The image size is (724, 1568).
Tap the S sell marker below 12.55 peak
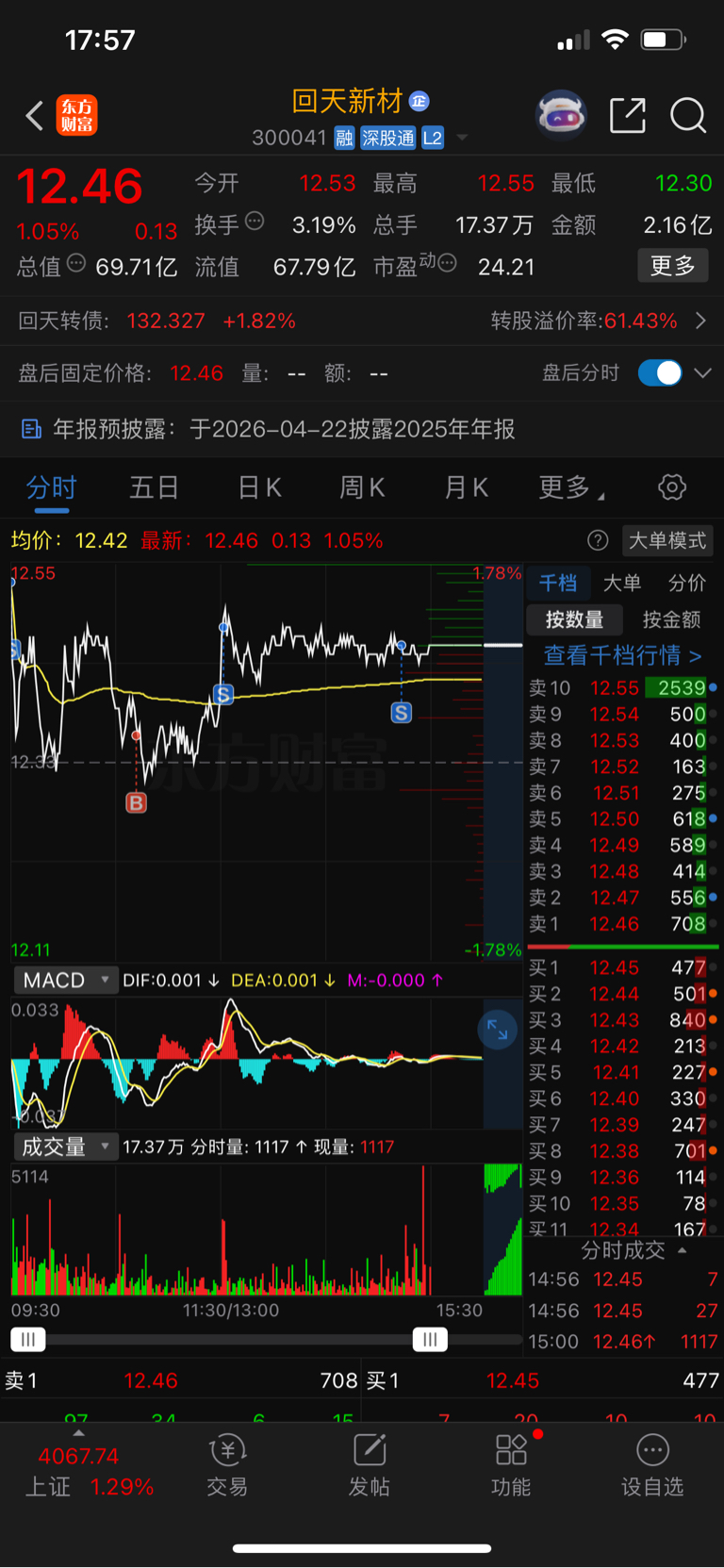(x=223, y=695)
